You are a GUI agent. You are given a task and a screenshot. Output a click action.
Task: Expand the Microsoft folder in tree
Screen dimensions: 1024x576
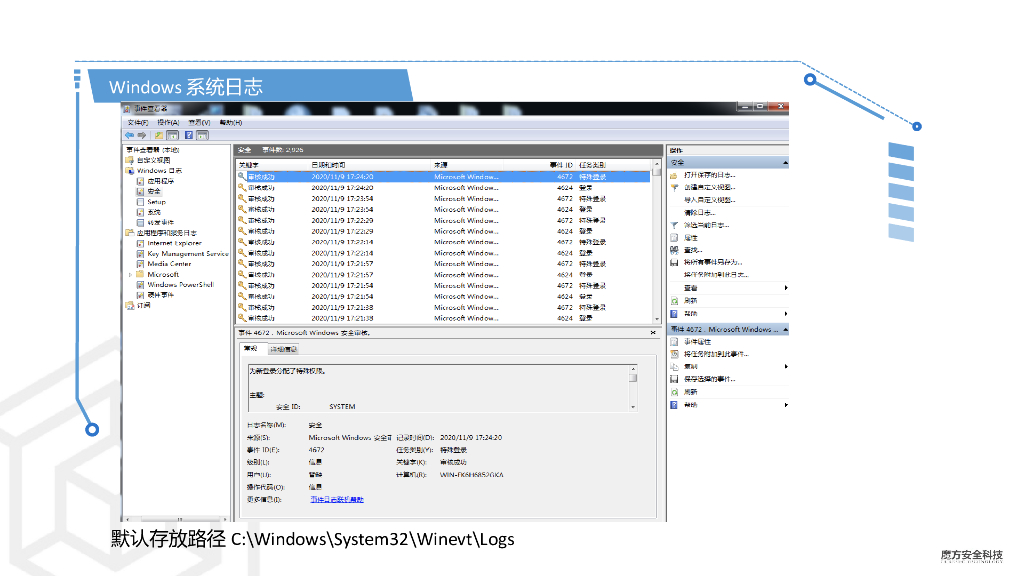130,274
